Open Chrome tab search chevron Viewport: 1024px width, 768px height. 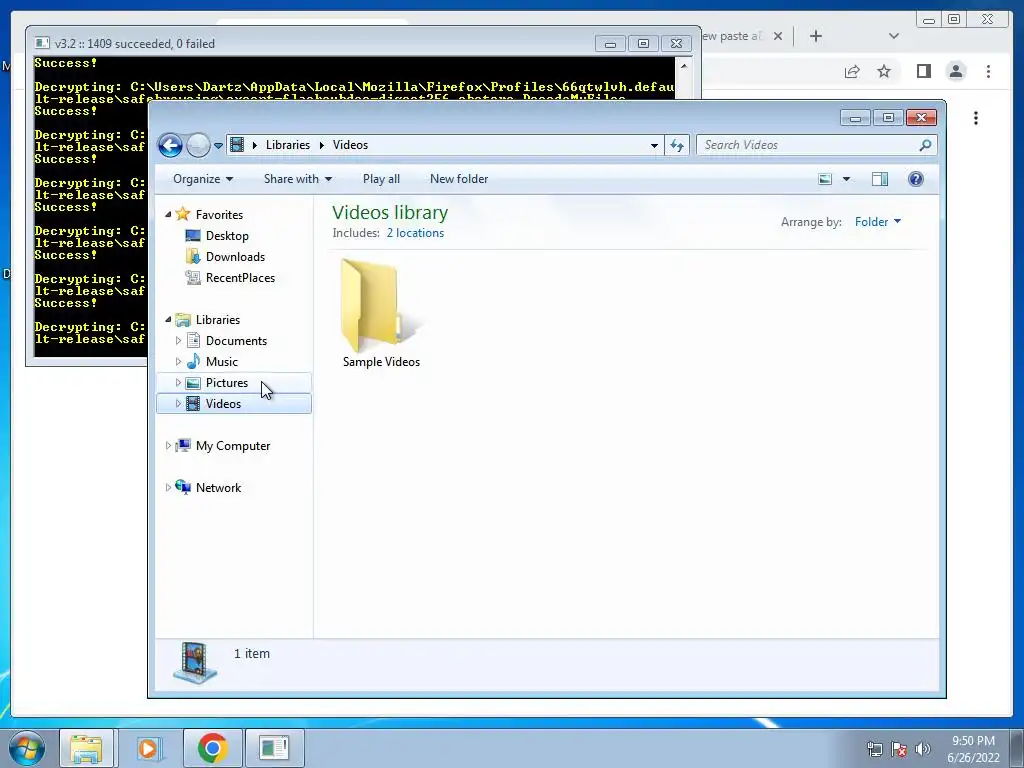894,36
